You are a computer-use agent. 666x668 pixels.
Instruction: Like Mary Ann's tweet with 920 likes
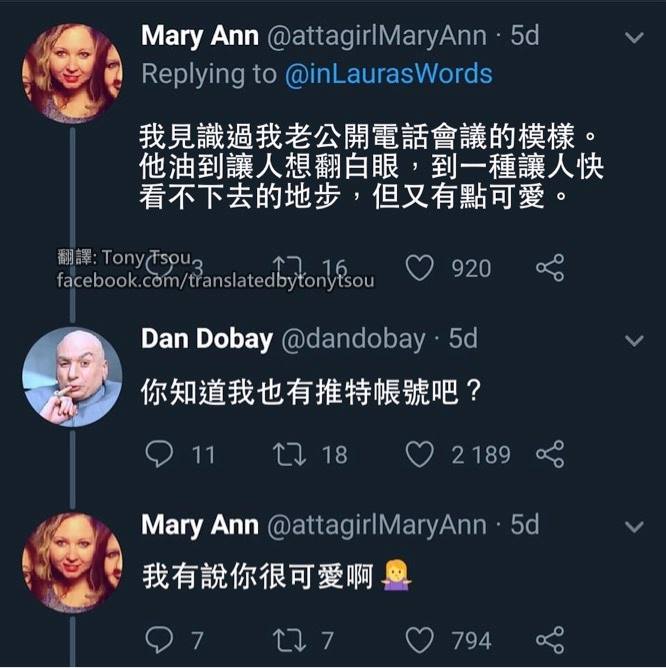419,268
